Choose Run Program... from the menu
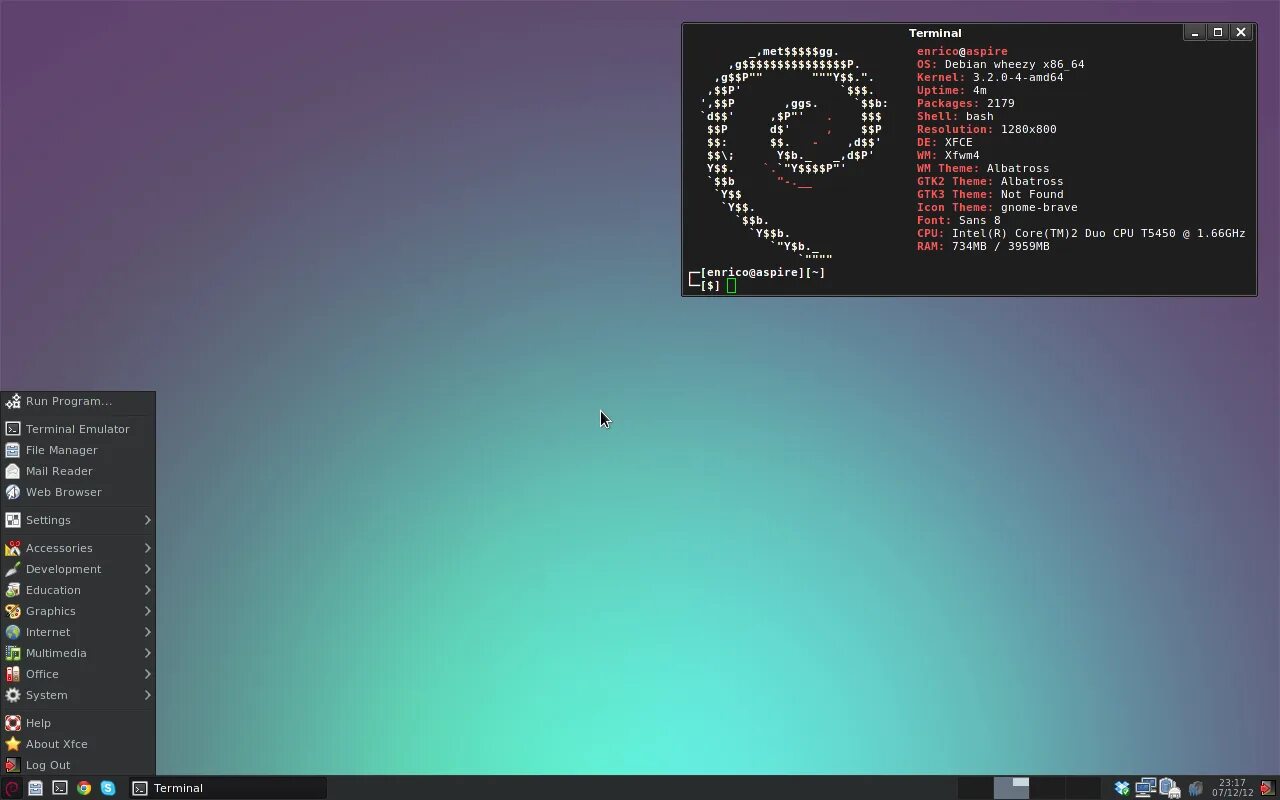The image size is (1280, 800). pos(78,401)
